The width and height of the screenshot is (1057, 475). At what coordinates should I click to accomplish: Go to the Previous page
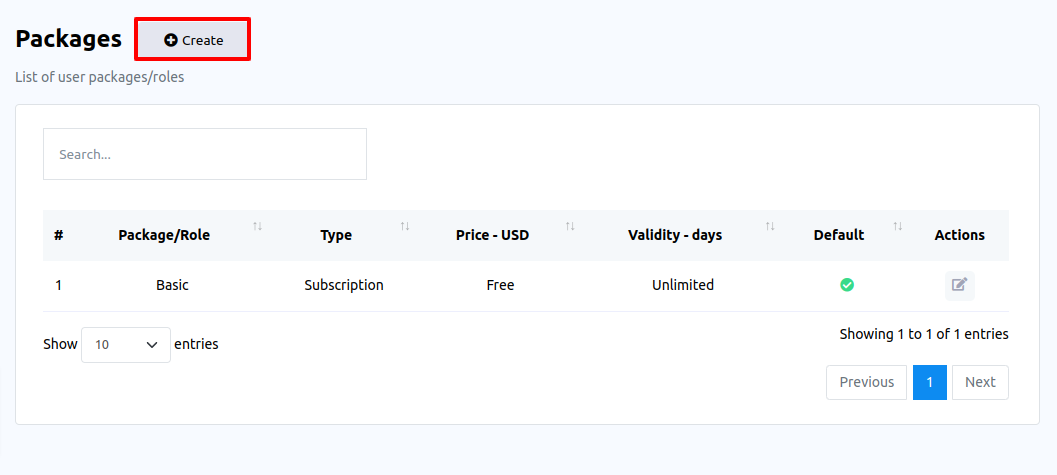[866, 382]
